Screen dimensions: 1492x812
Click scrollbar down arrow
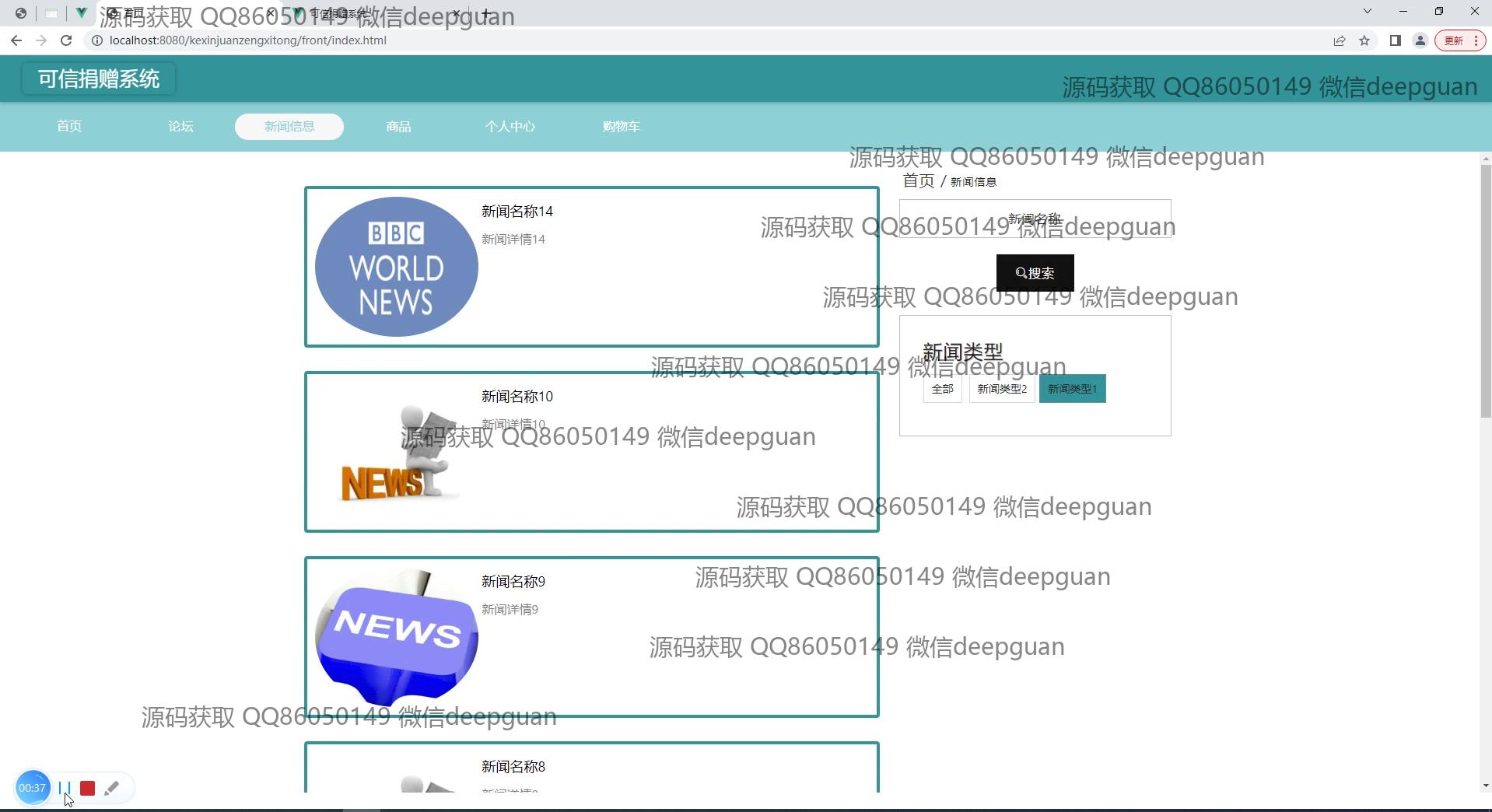pos(1486,786)
